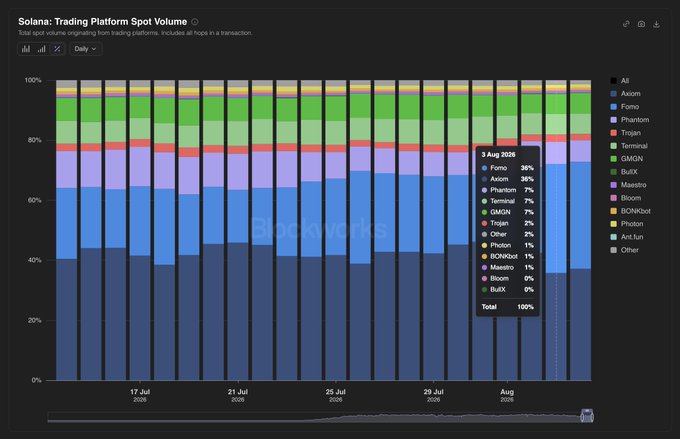Click the last bar on the chart

click(581, 230)
